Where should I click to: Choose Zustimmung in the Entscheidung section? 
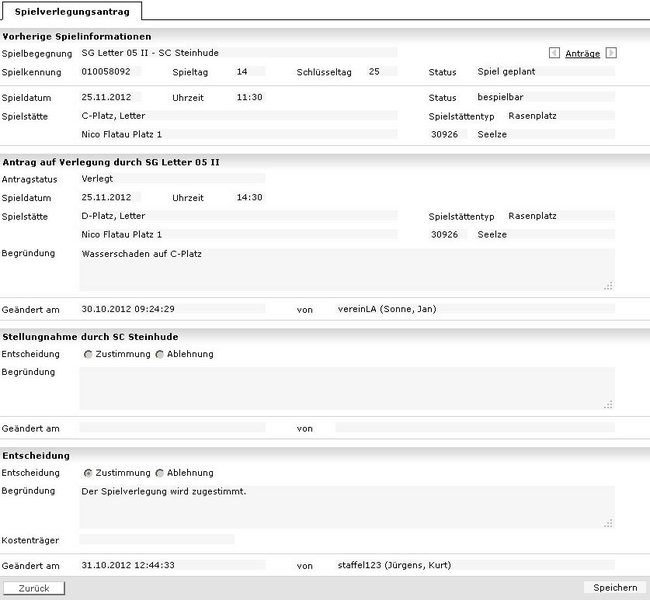[x=88, y=473]
